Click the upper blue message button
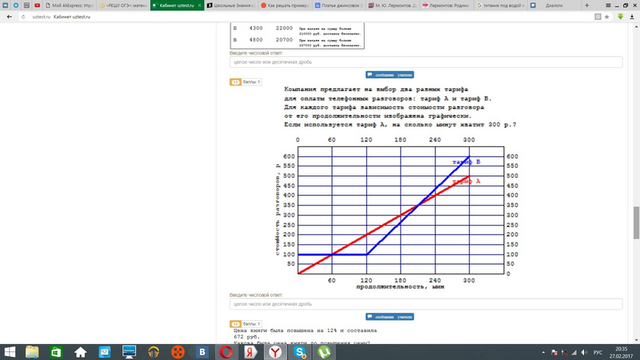 [x=390, y=75]
